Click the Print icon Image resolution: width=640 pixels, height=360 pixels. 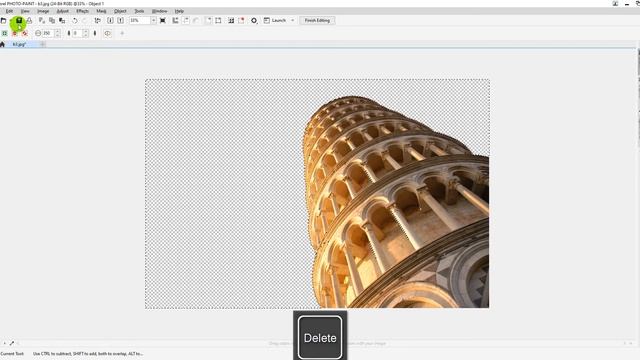pyautogui.click(x=29, y=20)
